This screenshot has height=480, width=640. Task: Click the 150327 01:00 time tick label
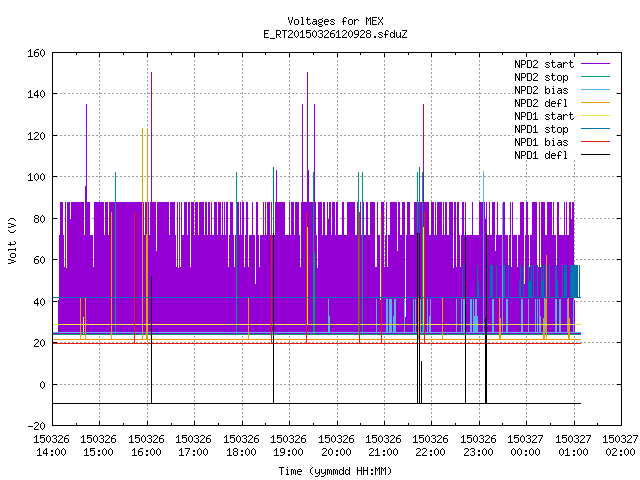(x=573, y=446)
